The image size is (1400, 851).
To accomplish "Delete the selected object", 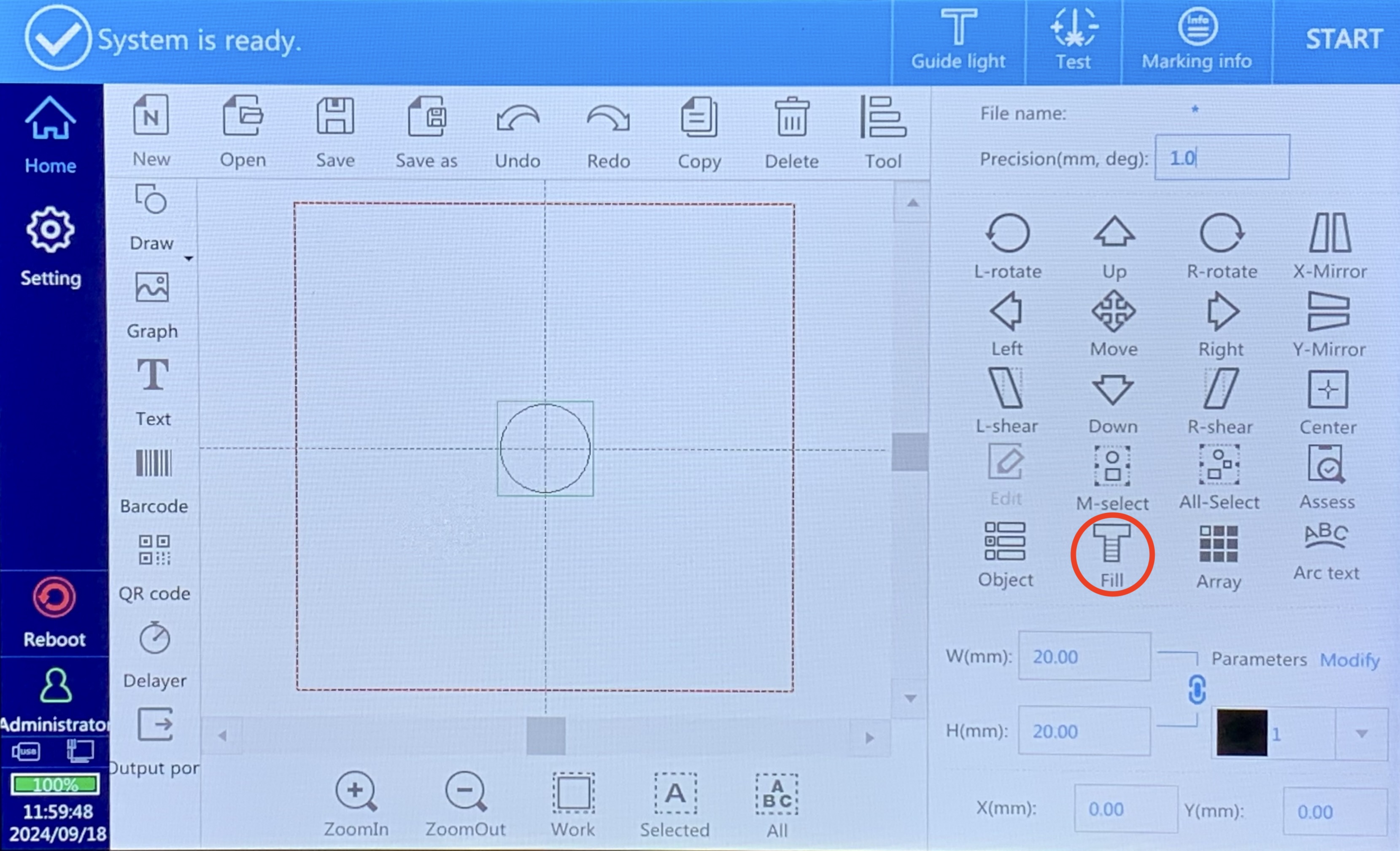I will (792, 133).
